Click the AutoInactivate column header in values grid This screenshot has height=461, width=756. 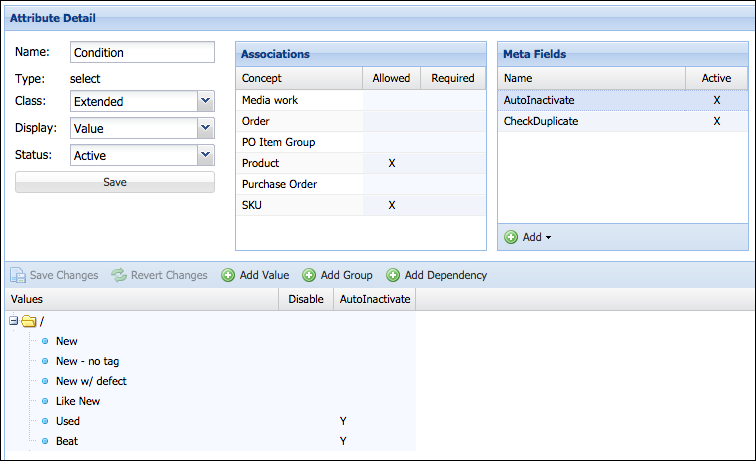(375, 299)
